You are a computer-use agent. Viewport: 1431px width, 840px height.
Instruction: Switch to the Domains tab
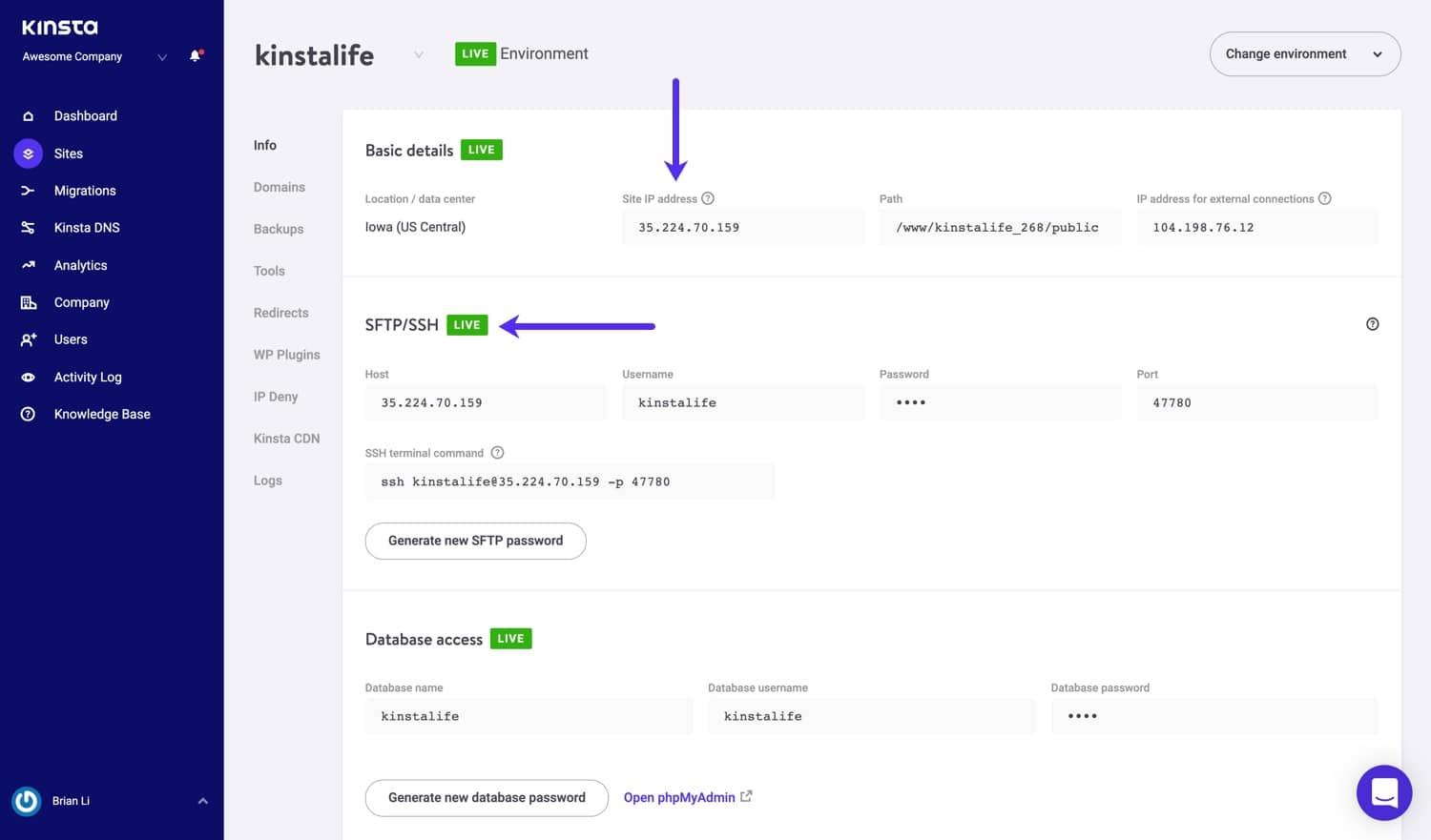(x=280, y=187)
